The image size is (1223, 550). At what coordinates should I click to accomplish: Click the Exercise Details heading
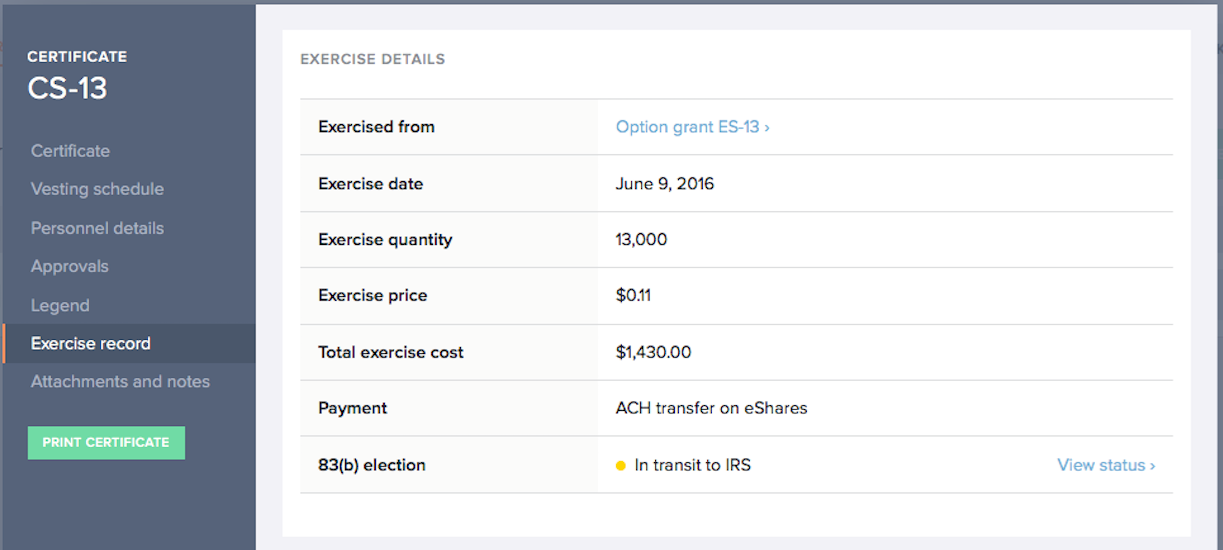pos(372,59)
